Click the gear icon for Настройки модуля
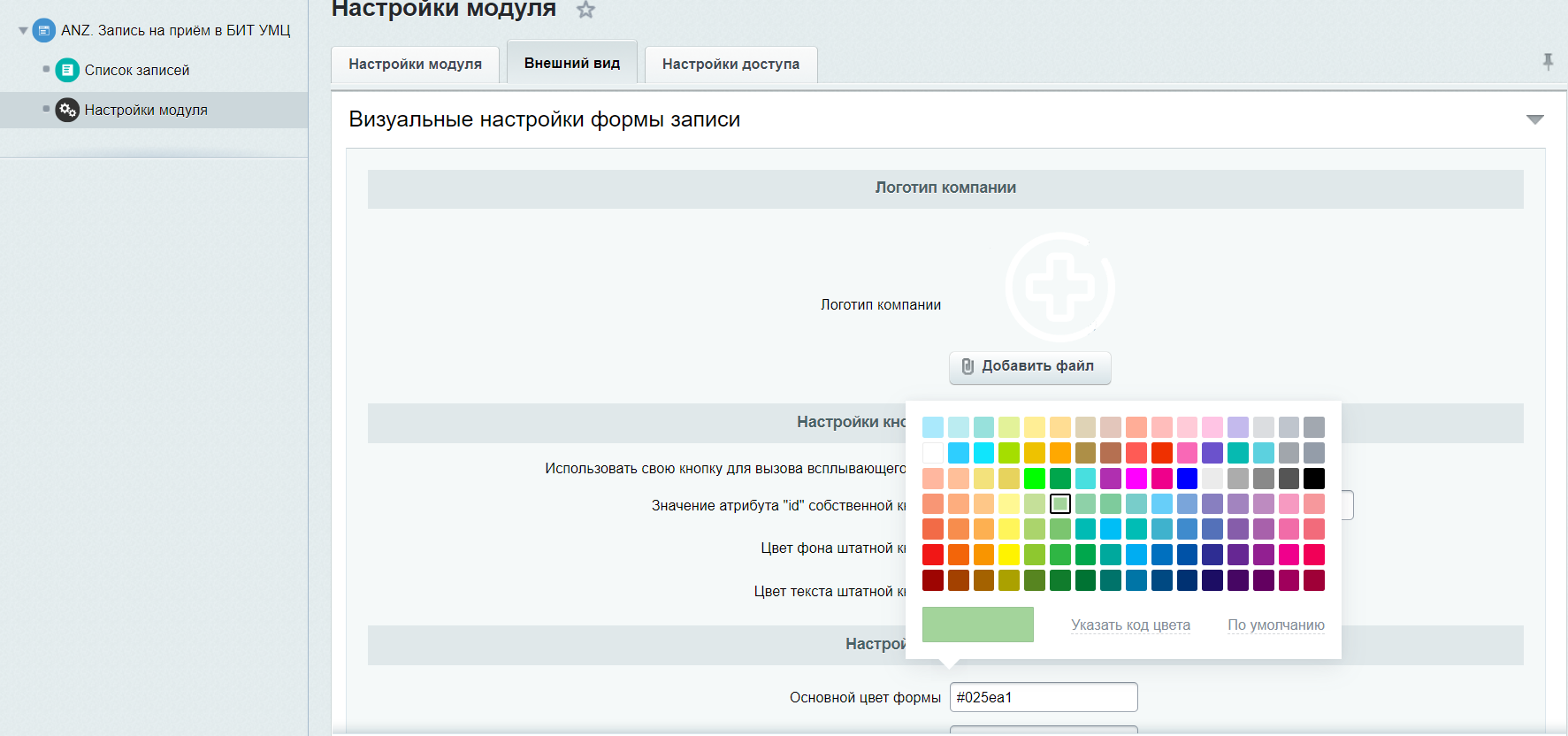This screenshot has height=736, width=1568. (67, 110)
